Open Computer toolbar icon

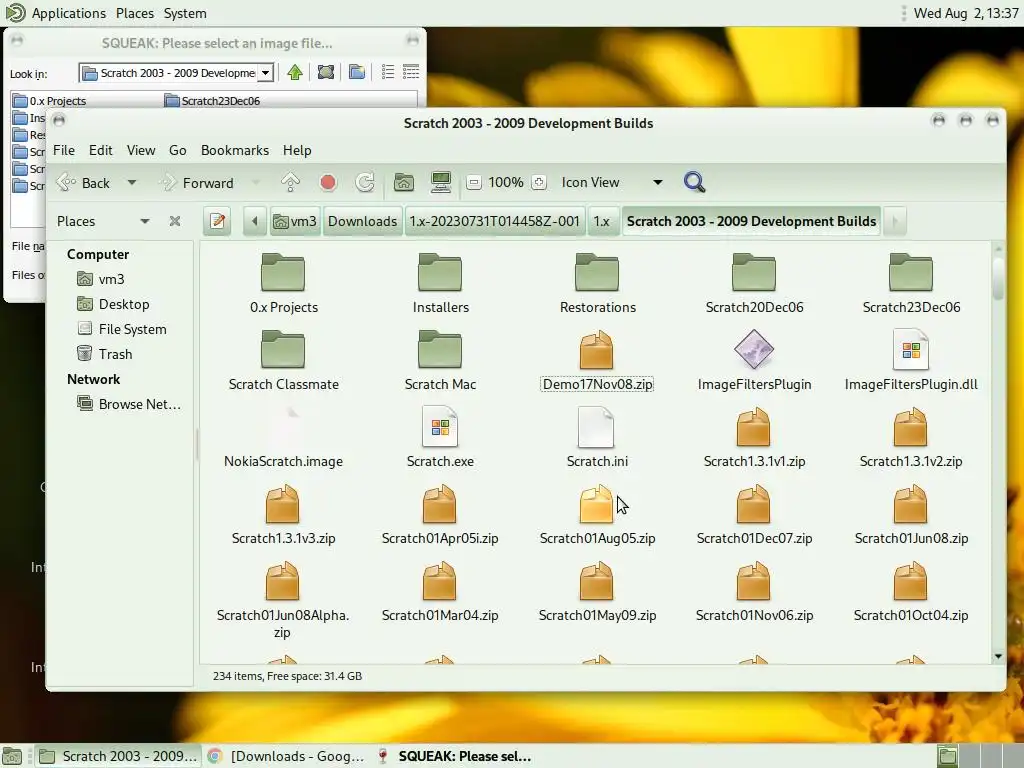pyautogui.click(x=441, y=182)
